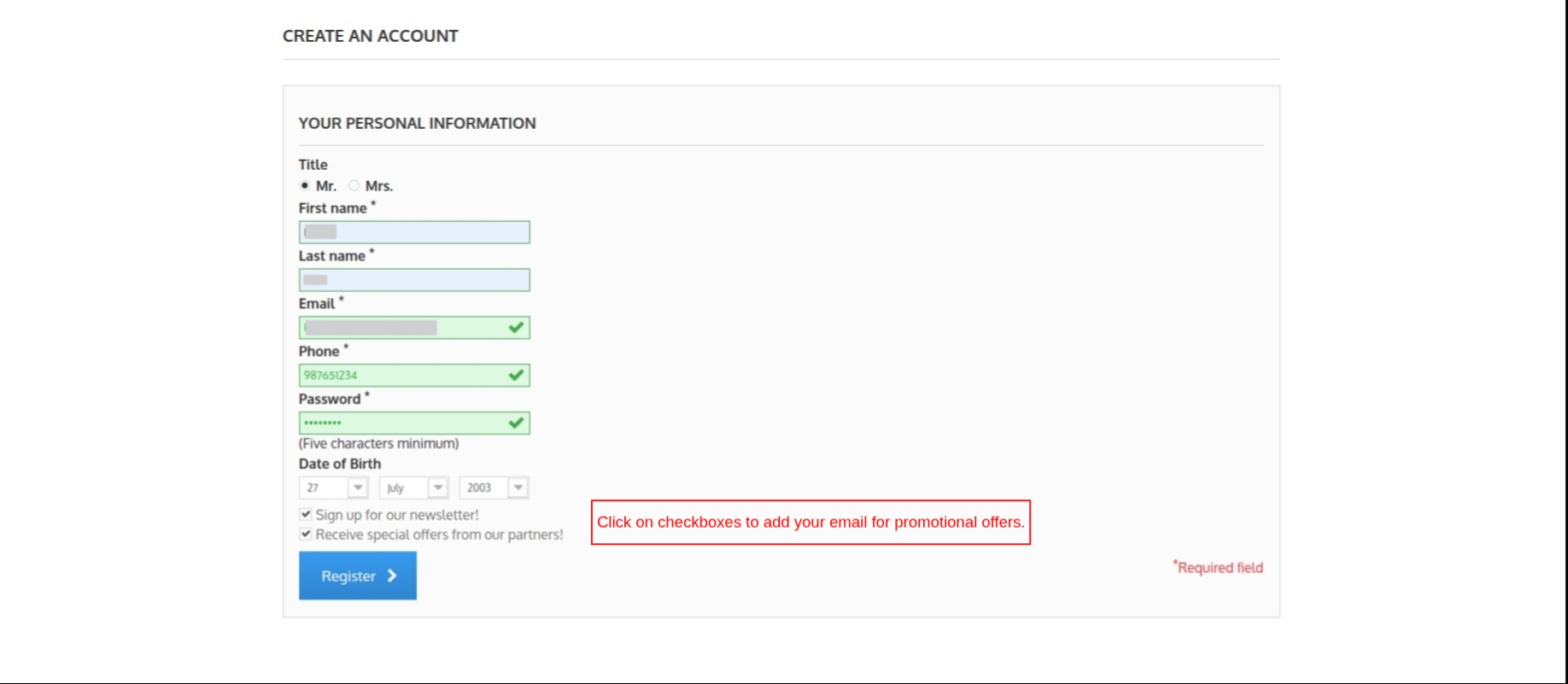The width and height of the screenshot is (1568, 684).
Task: Click the 'Date of Birth' label
Action: (x=340, y=464)
